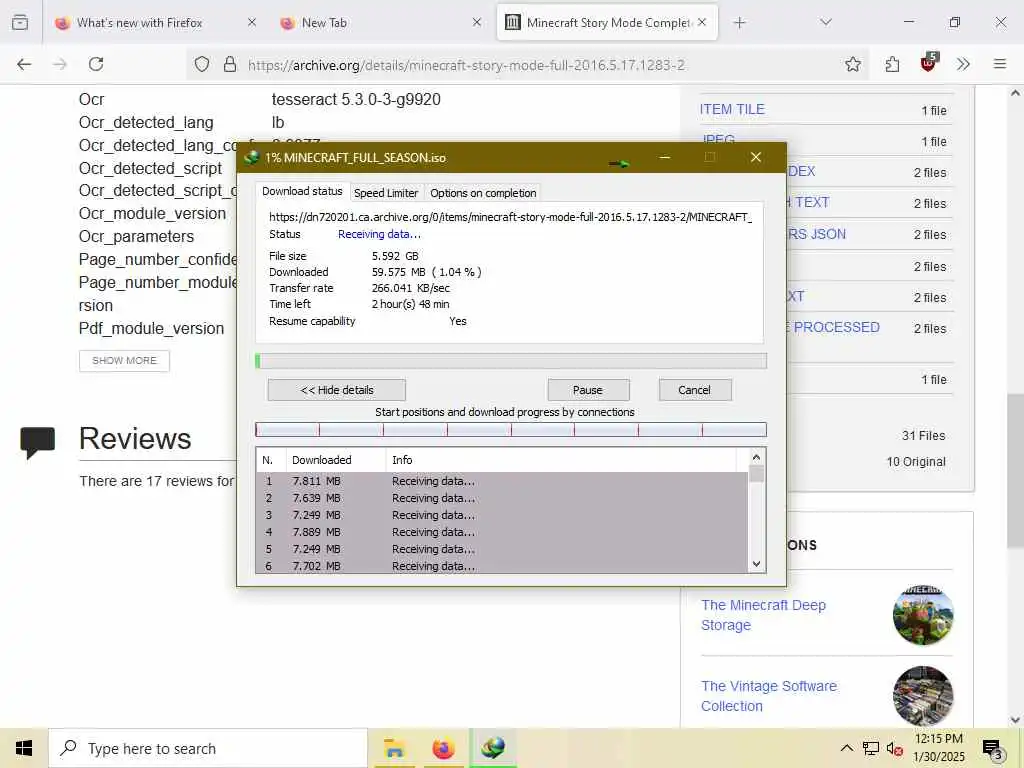
Task: Click the 31 Files text
Action: [923, 436]
